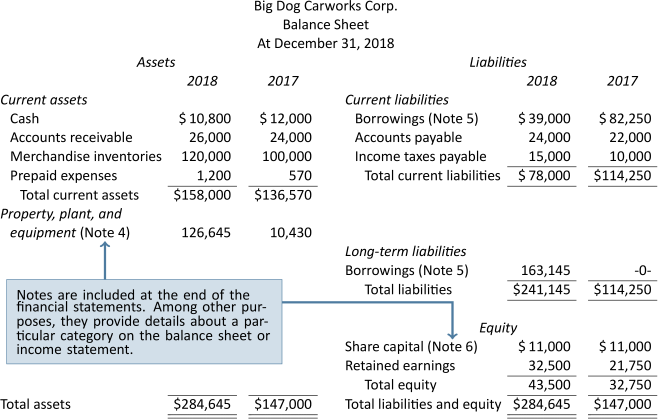Click the Cash row label

click(24, 119)
